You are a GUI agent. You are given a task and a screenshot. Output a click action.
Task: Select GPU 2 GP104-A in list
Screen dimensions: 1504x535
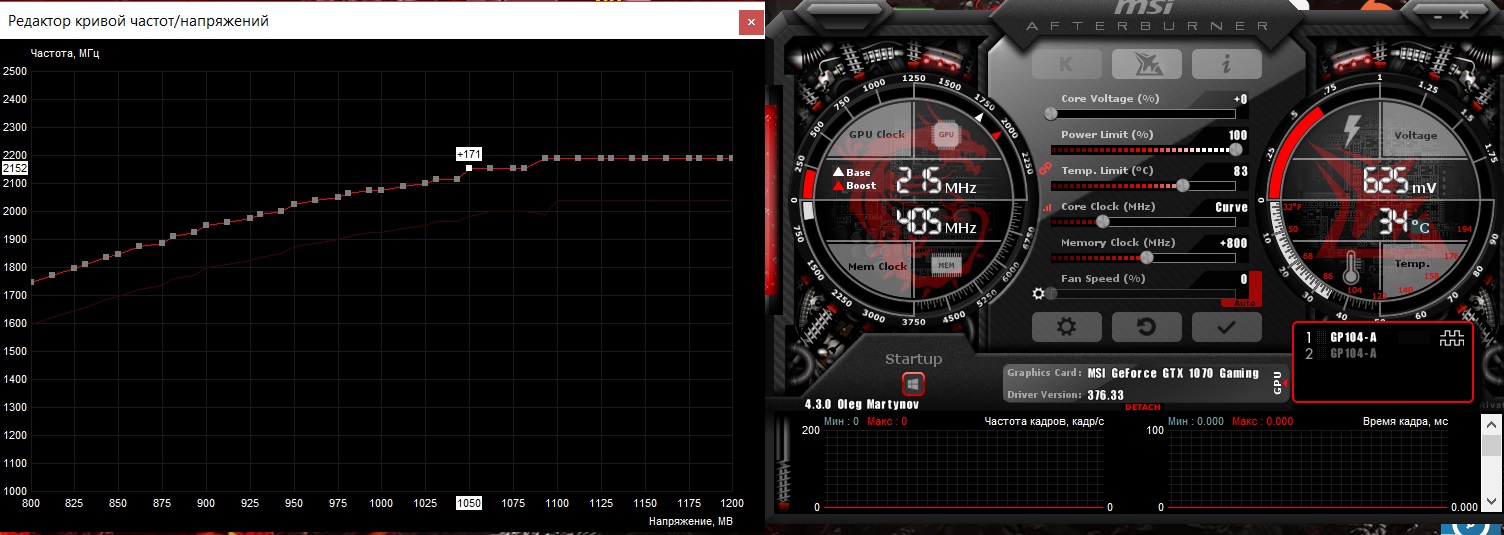pos(1353,353)
